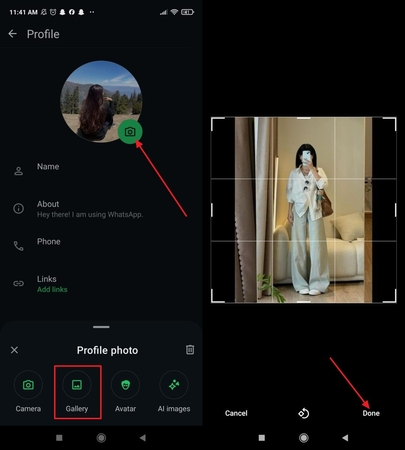Screen dimensions: 405x450
Task: Tap Cancel in the crop screen
Action: click(x=236, y=413)
